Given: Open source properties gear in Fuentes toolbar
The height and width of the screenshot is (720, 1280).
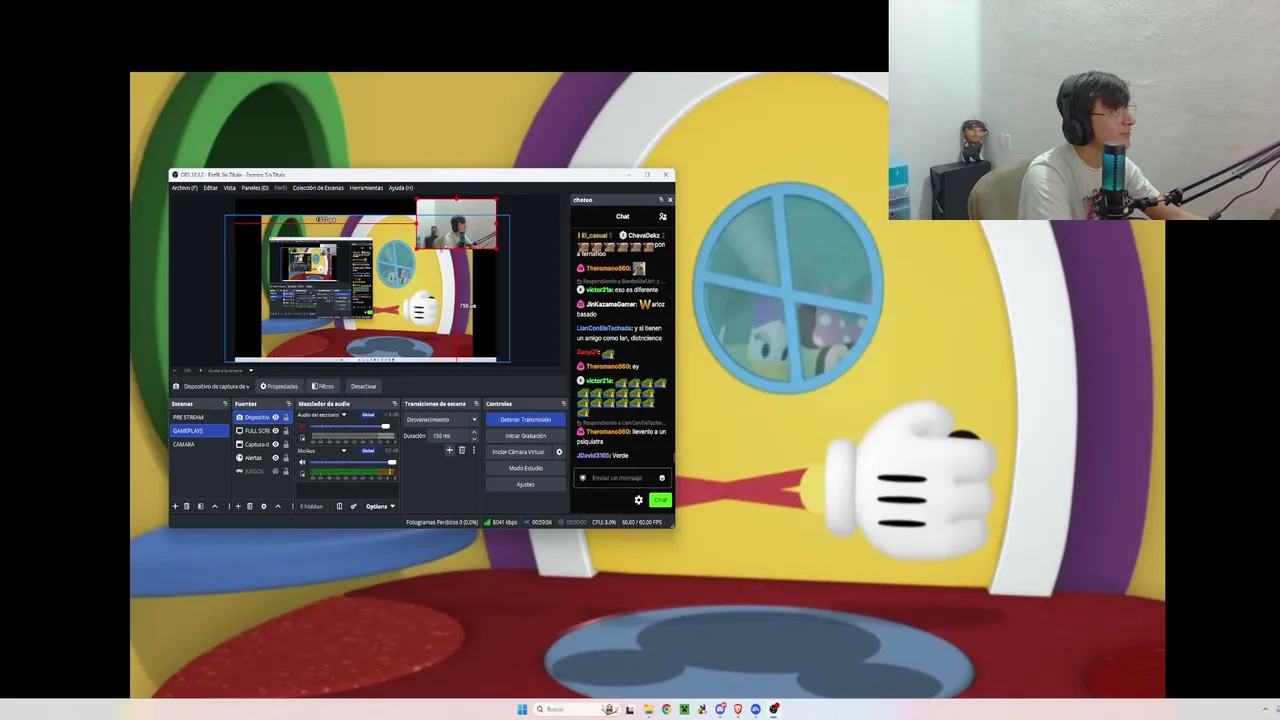Looking at the screenshot, I should click(x=264, y=506).
